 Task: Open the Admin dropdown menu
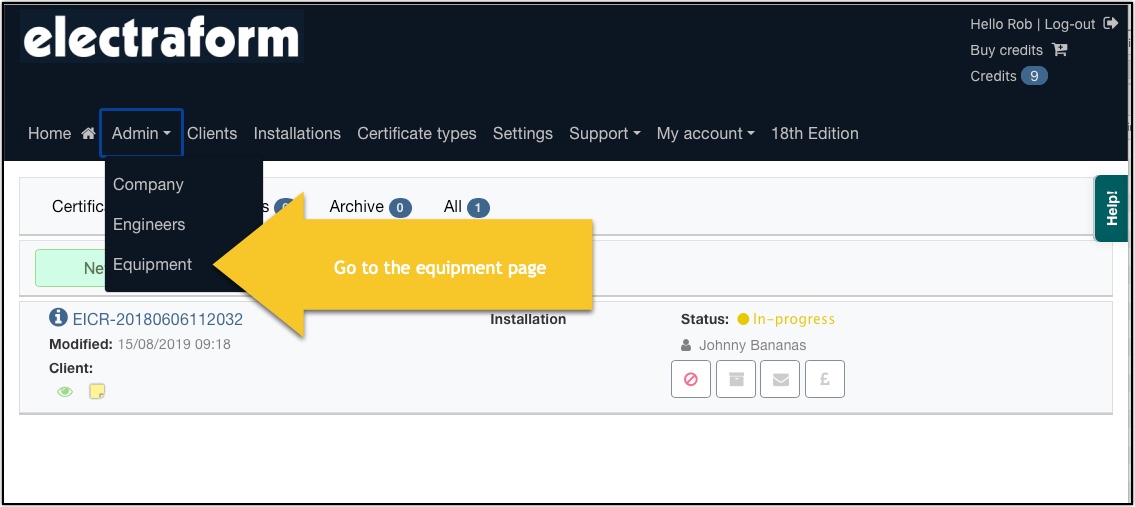point(141,133)
